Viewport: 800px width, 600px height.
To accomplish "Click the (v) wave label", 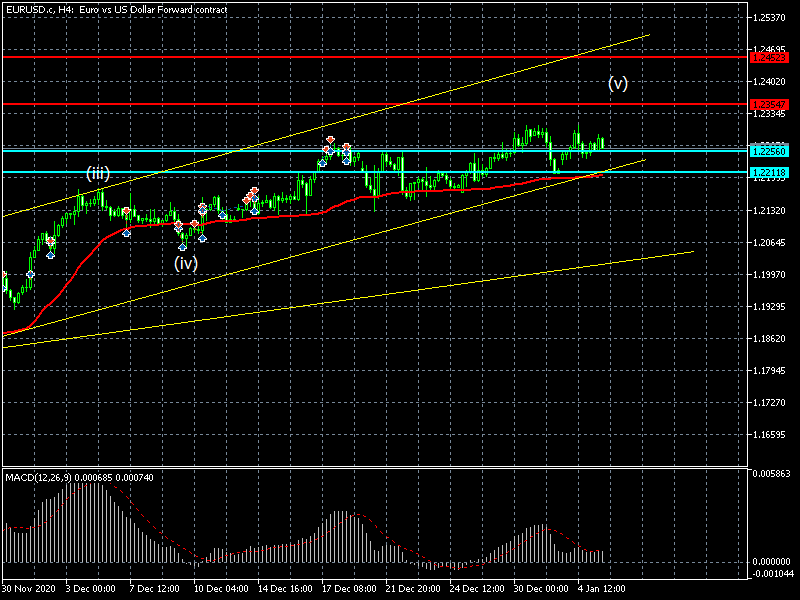I will point(618,84).
